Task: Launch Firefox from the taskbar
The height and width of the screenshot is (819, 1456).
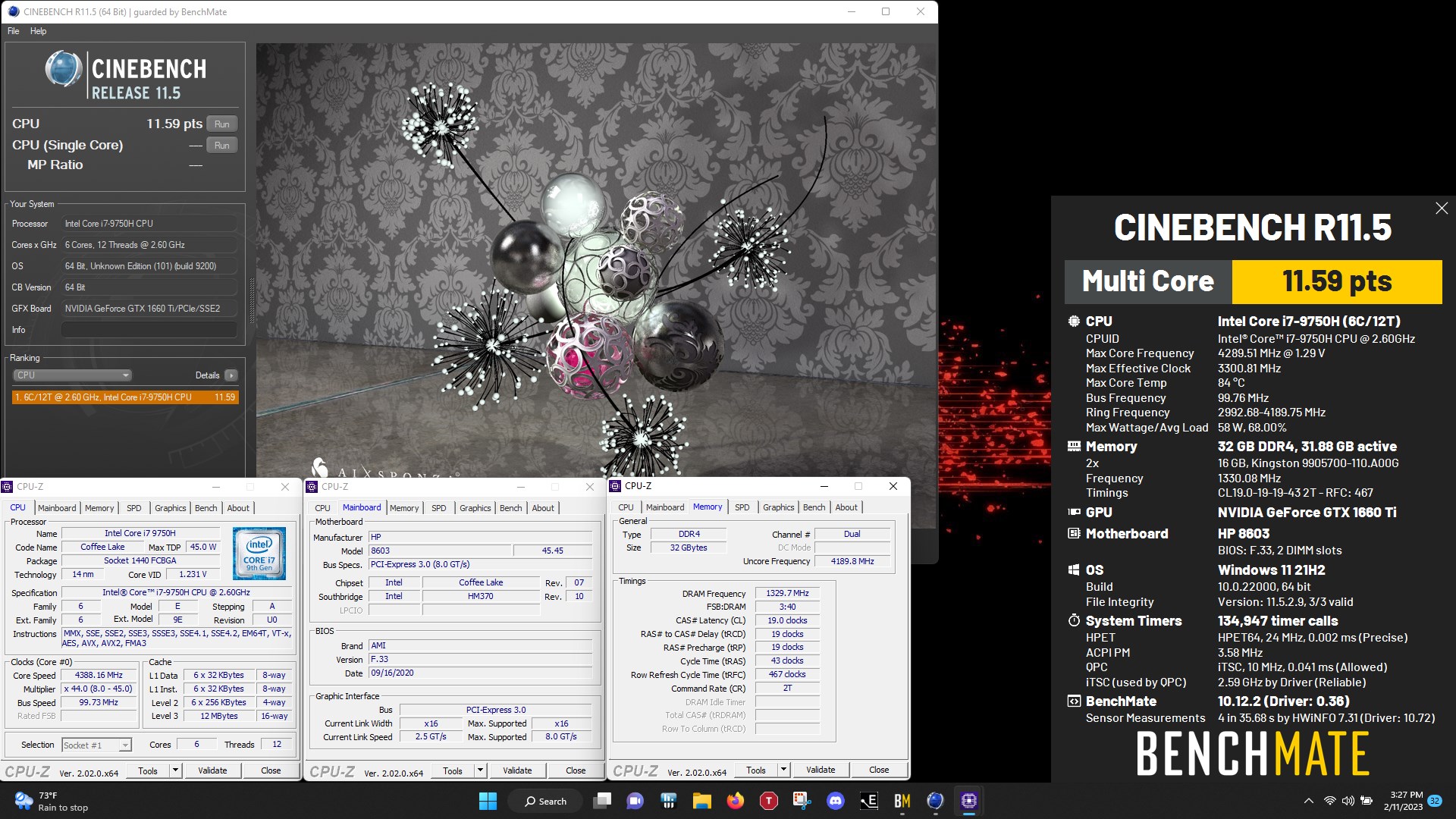Action: 735,801
